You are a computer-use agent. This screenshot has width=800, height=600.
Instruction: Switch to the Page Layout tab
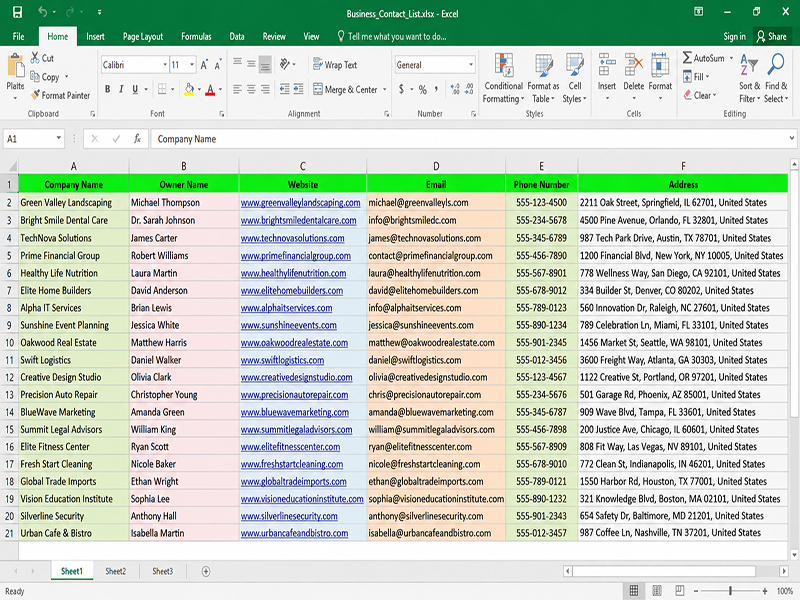point(143,36)
